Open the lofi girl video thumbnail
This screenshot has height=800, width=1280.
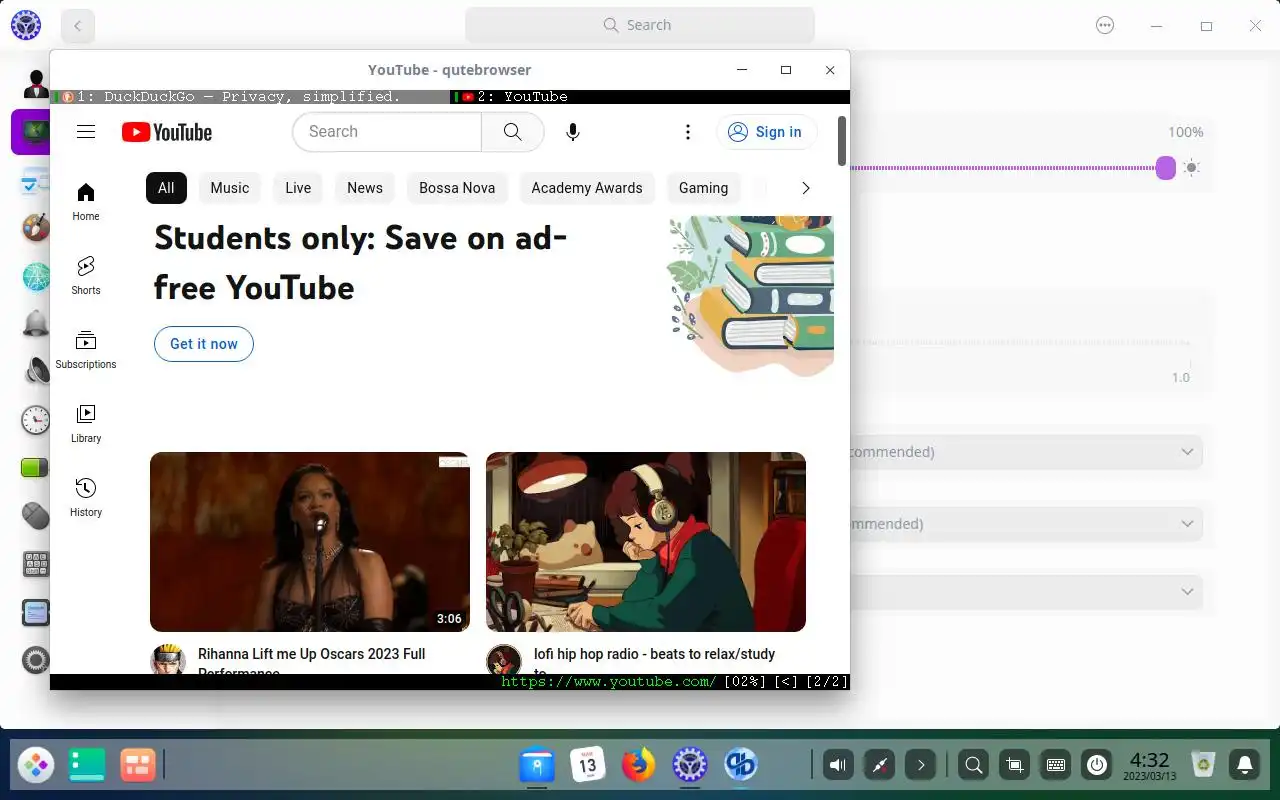point(646,542)
